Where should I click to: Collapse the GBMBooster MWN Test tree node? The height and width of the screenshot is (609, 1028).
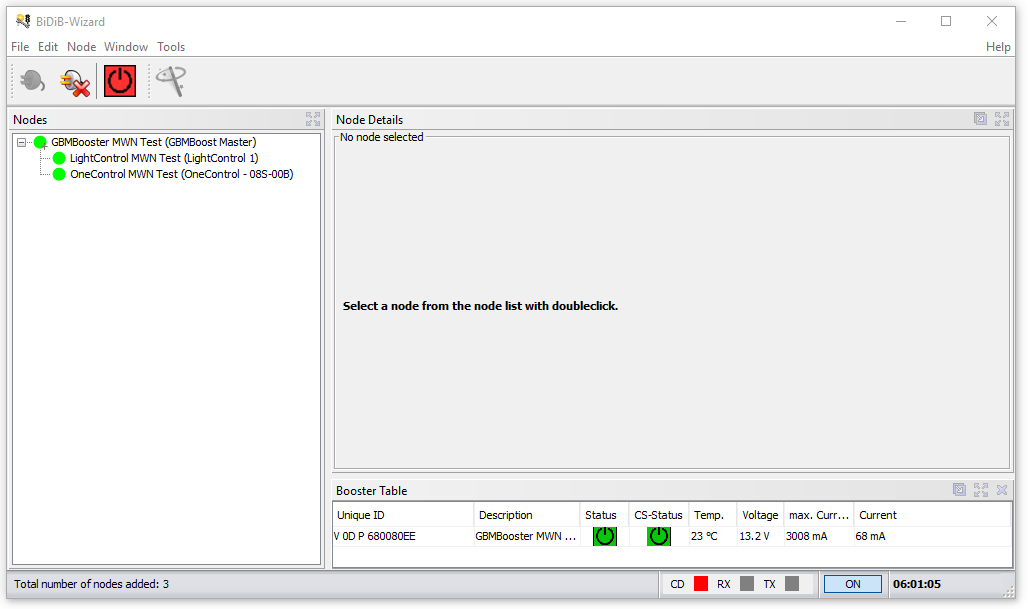[22, 142]
